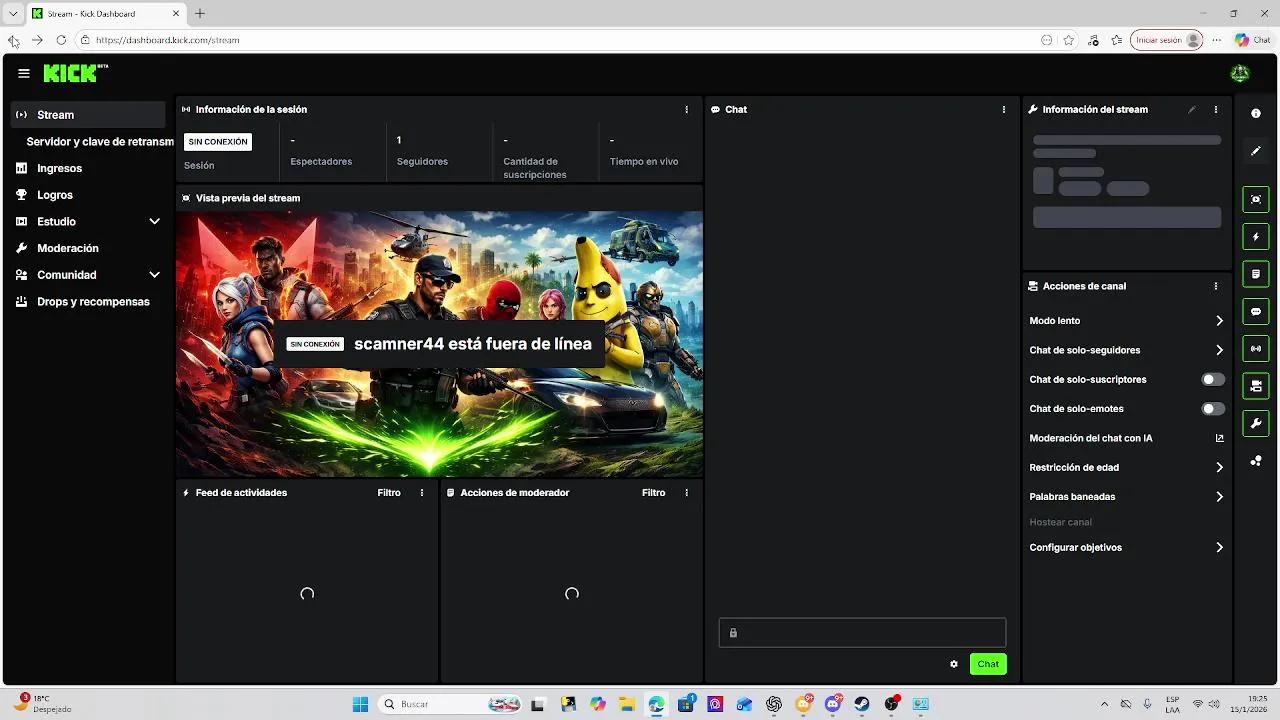The height and width of the screenshot is (720, 1280).
Task: Open the Chat panel three-dot menu
Action: pyautogui.click(x=1004, y=109)
